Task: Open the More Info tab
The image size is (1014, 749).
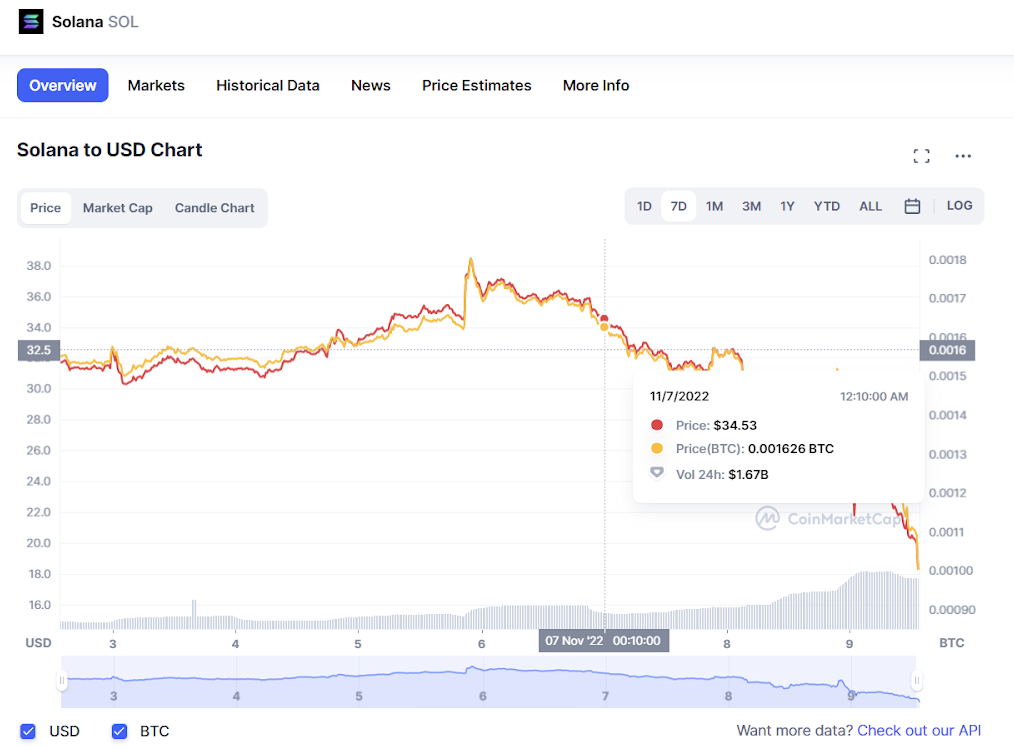Action: tap(596, 85)
